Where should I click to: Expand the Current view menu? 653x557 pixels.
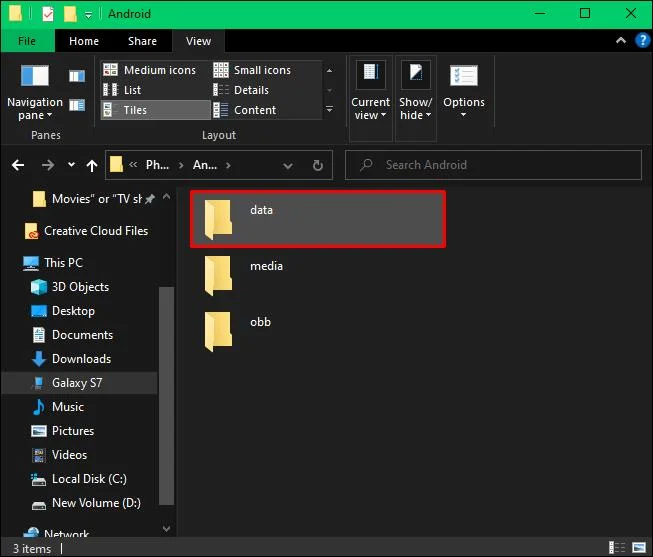(370, 92)
